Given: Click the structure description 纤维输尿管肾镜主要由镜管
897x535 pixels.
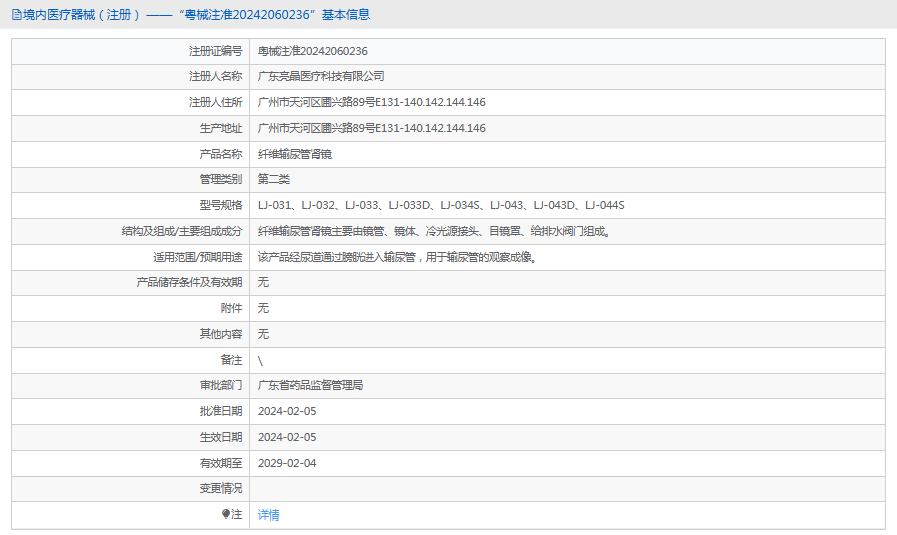Looking at the screenshot, I should [435, 231].
